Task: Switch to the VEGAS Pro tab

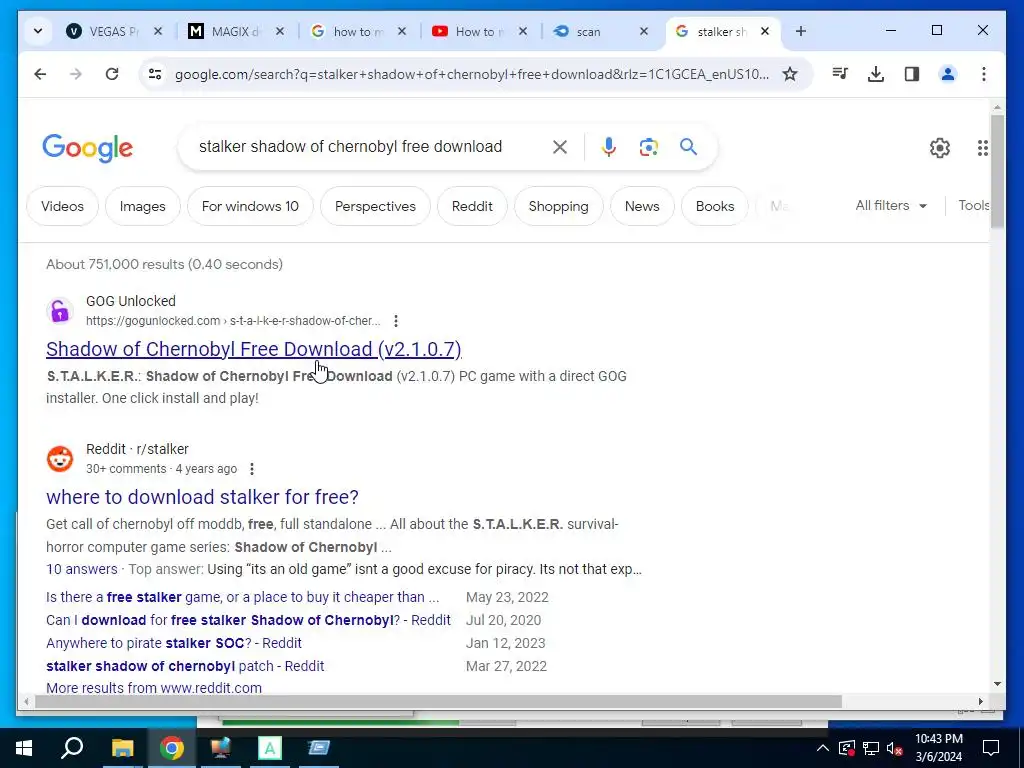Action: pyautogui.click(x=103, y=31)
